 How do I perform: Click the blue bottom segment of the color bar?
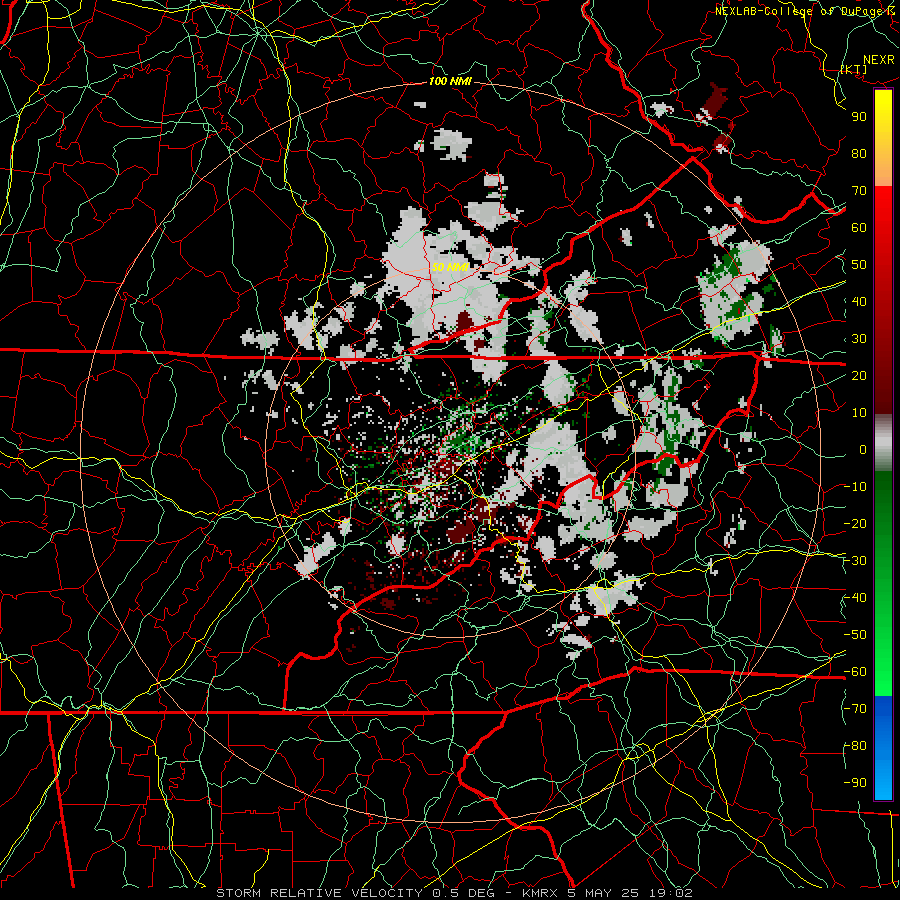pos(883,747)
